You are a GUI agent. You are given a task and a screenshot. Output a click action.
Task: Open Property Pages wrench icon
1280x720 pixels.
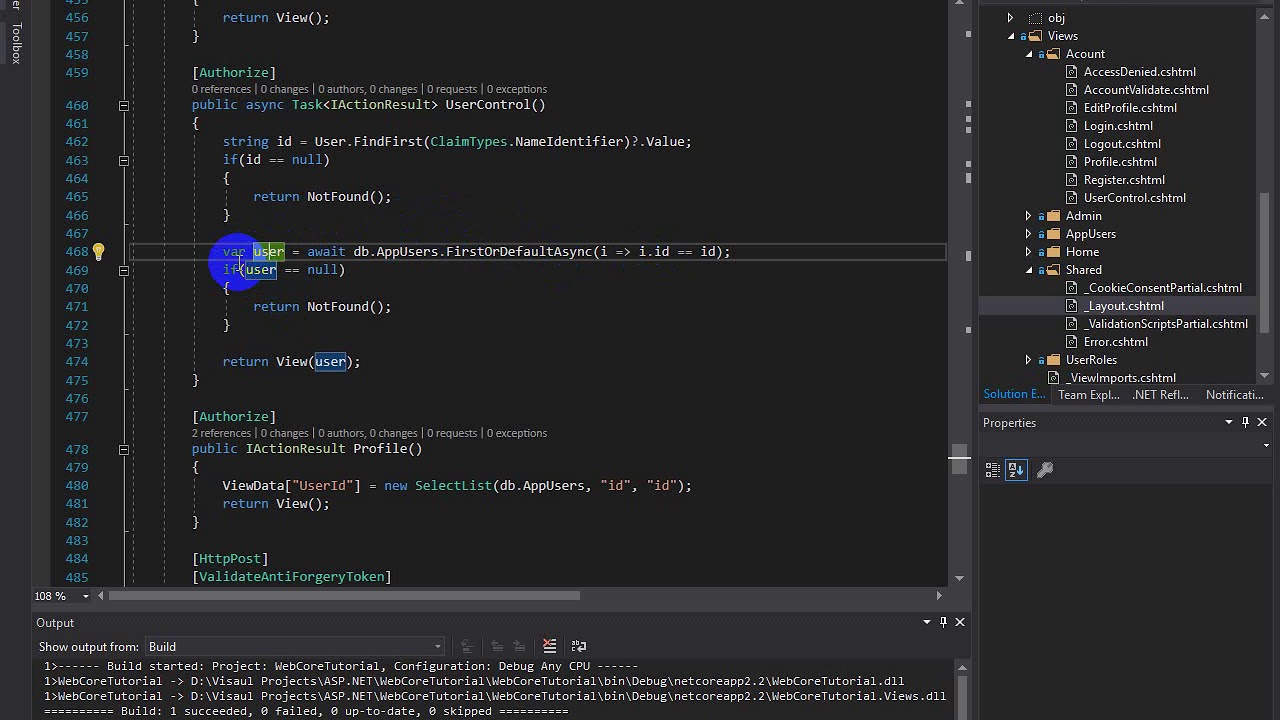[x=1045, y=470]
